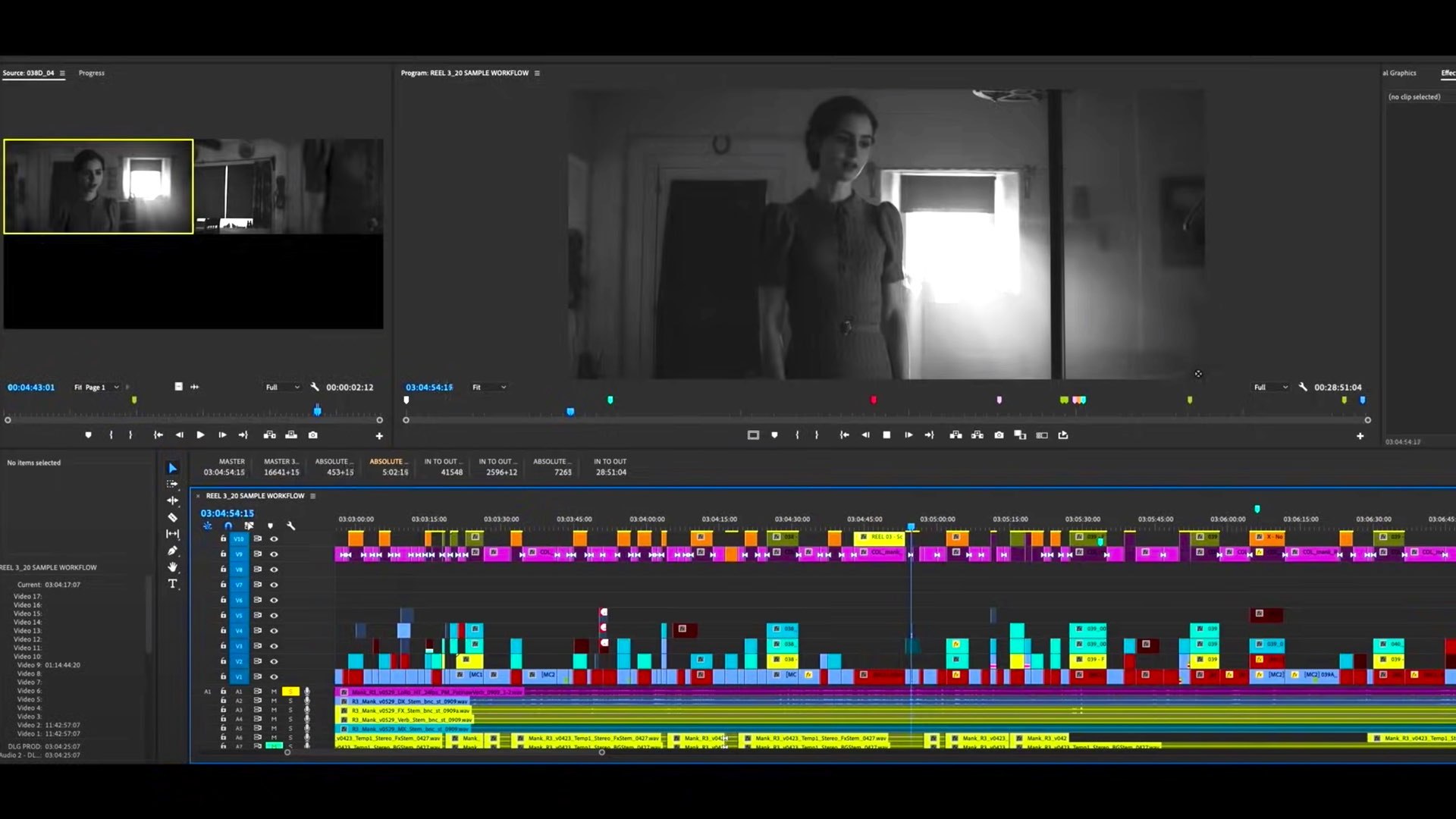
Task: Click Program monitor button editor plus
Action: click(1360, 436)
